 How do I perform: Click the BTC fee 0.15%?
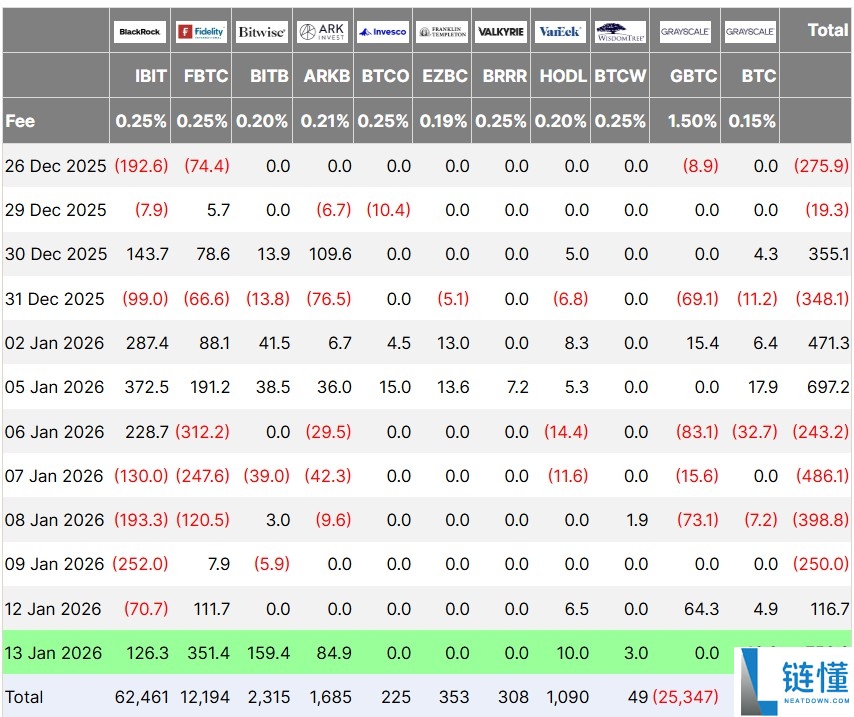point(752,120)
